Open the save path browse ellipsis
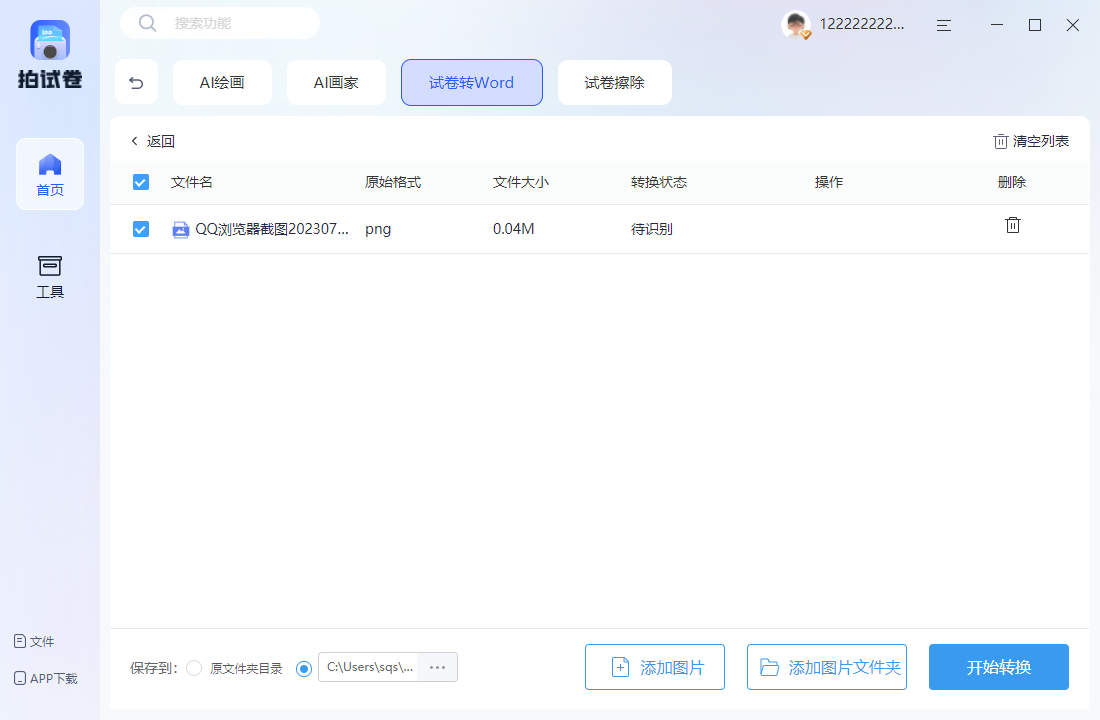Screen dimensions: 1100x720 [437, 668]
